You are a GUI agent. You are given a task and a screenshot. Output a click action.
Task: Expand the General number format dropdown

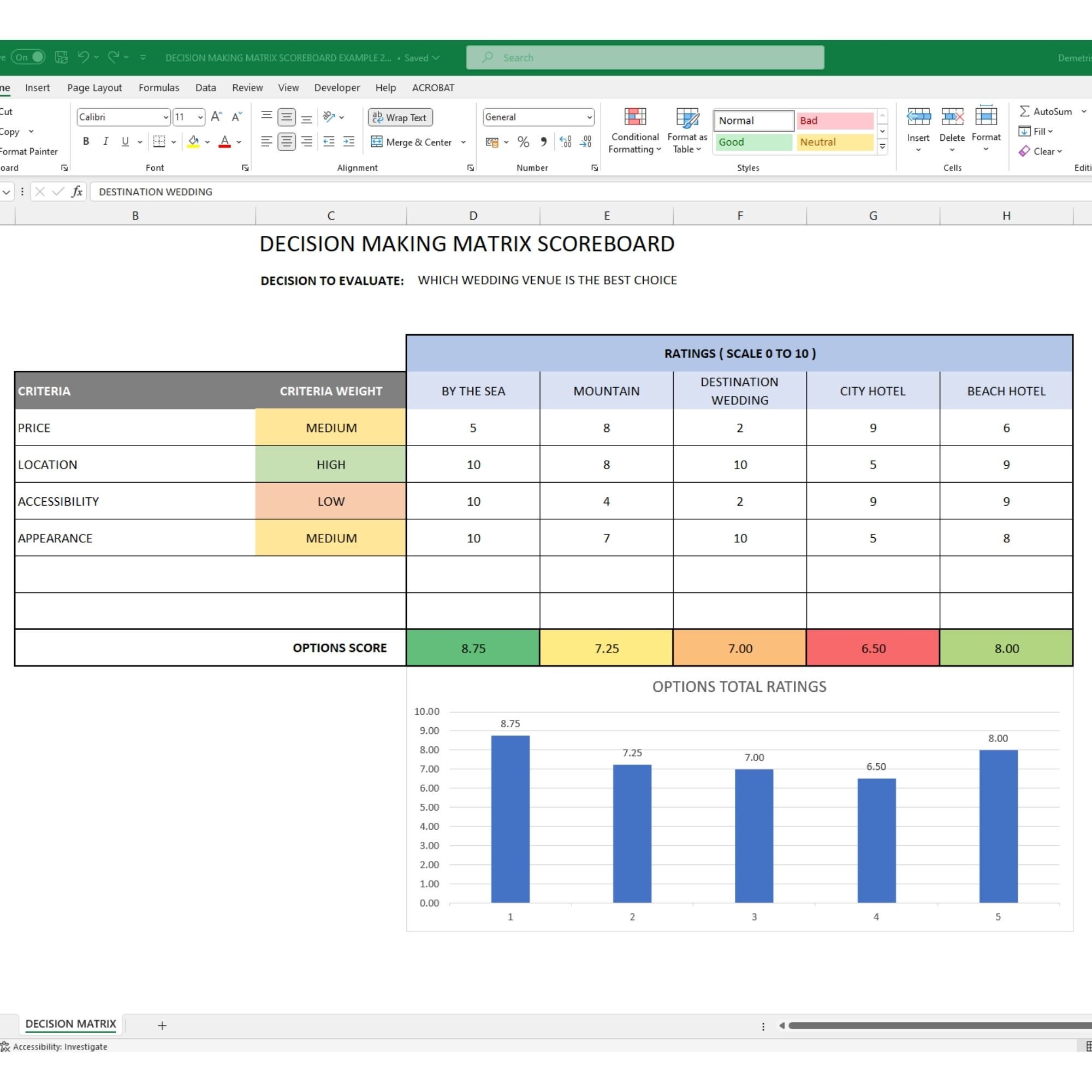coord(590,117)
